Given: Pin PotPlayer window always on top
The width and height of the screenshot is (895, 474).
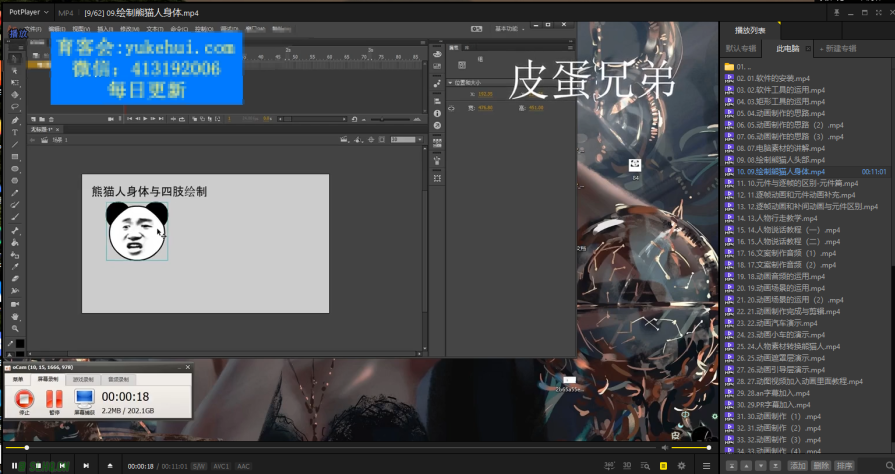Looking at the screenshot, I should pos(837,13).
